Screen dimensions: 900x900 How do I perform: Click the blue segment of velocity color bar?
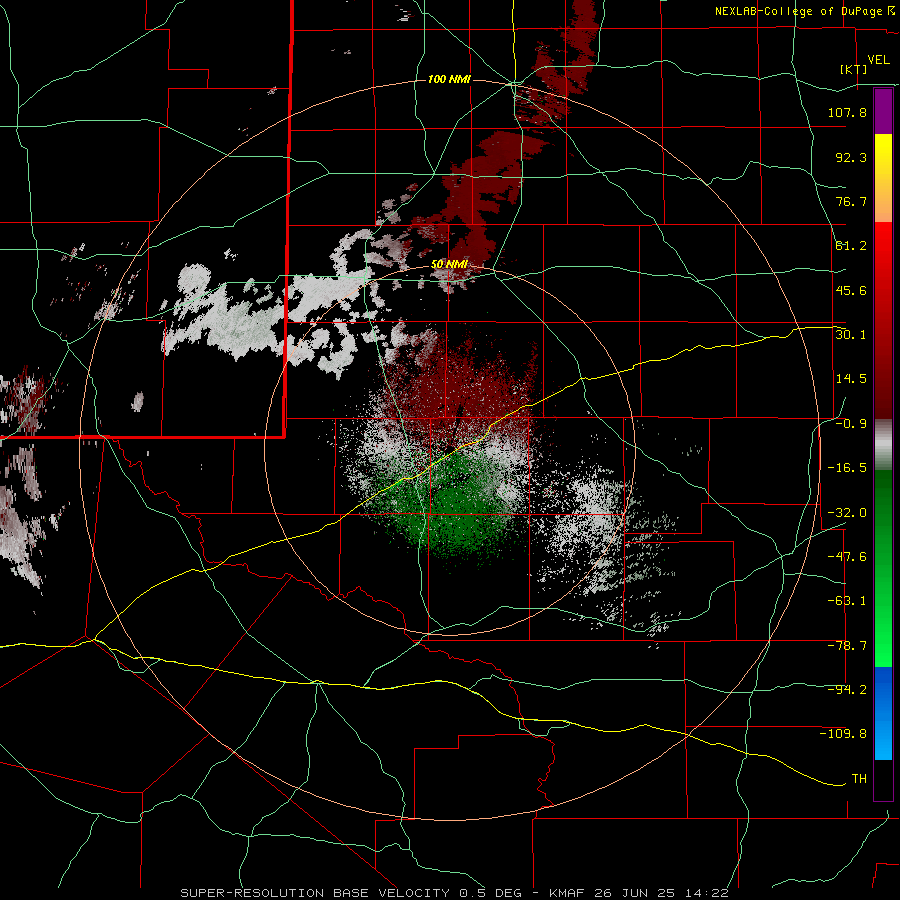(x=883, y=713)
